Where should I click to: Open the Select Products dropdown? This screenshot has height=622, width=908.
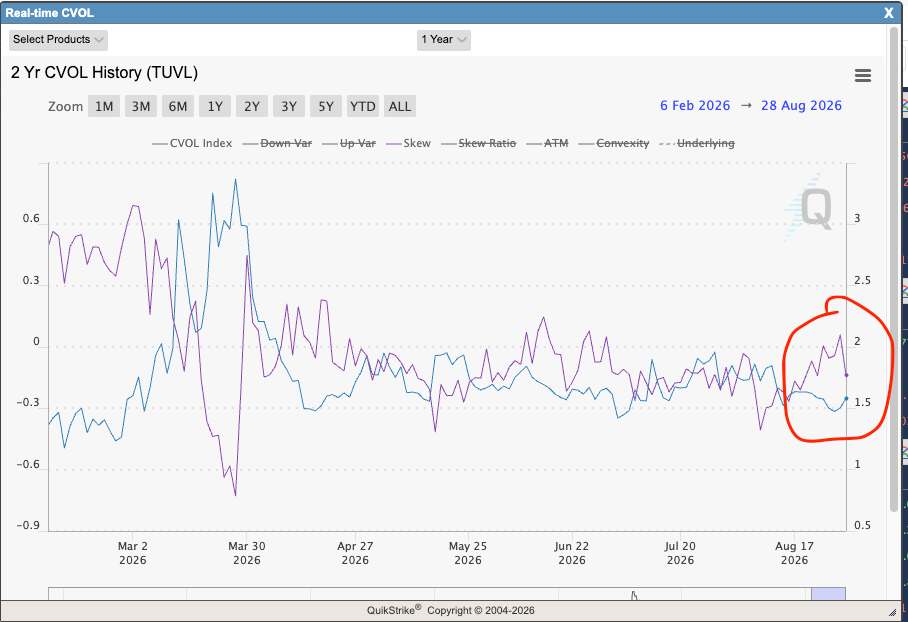[x=58, y=39]
